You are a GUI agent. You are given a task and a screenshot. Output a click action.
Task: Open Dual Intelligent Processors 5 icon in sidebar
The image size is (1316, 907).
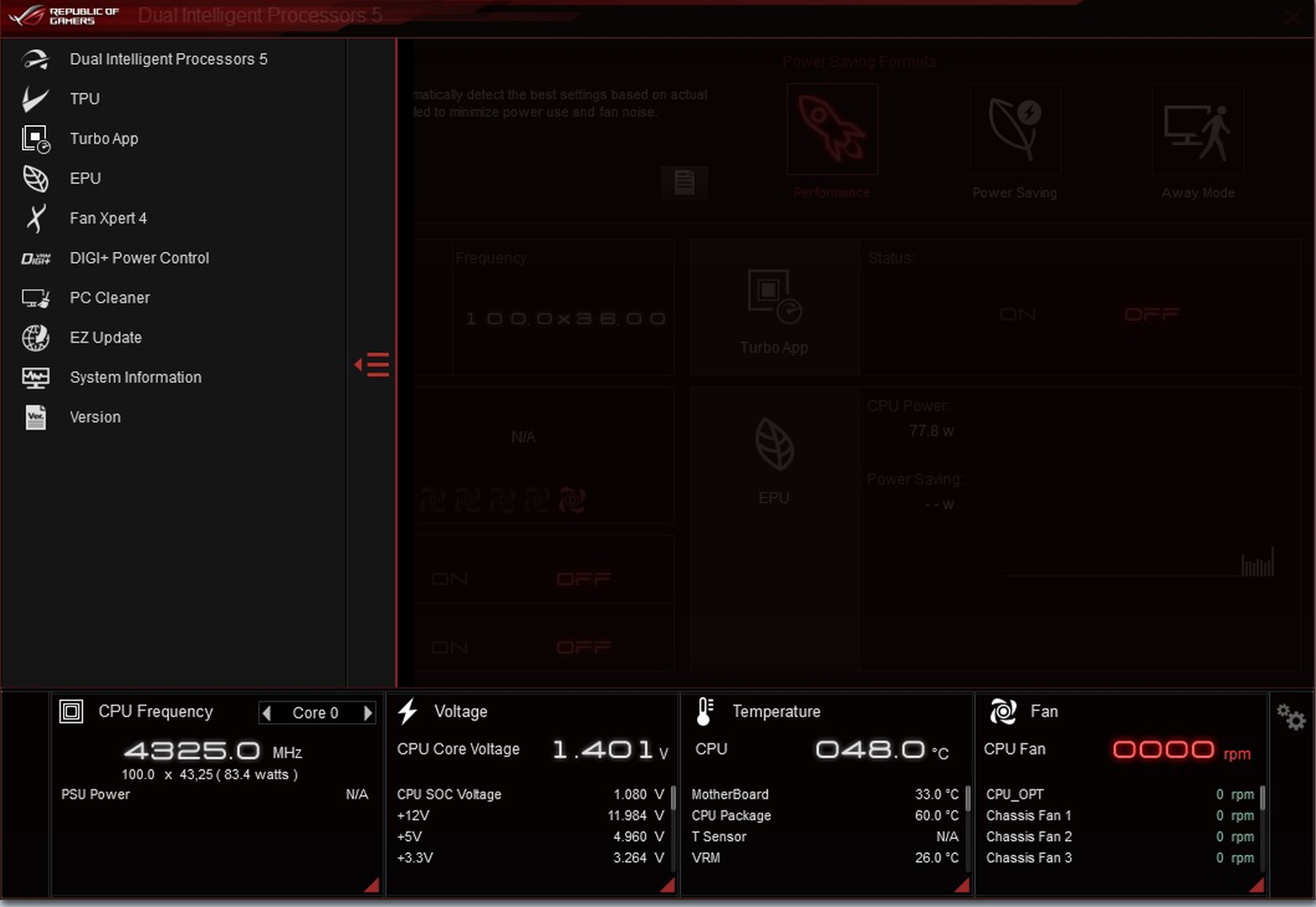pos(35,59)
